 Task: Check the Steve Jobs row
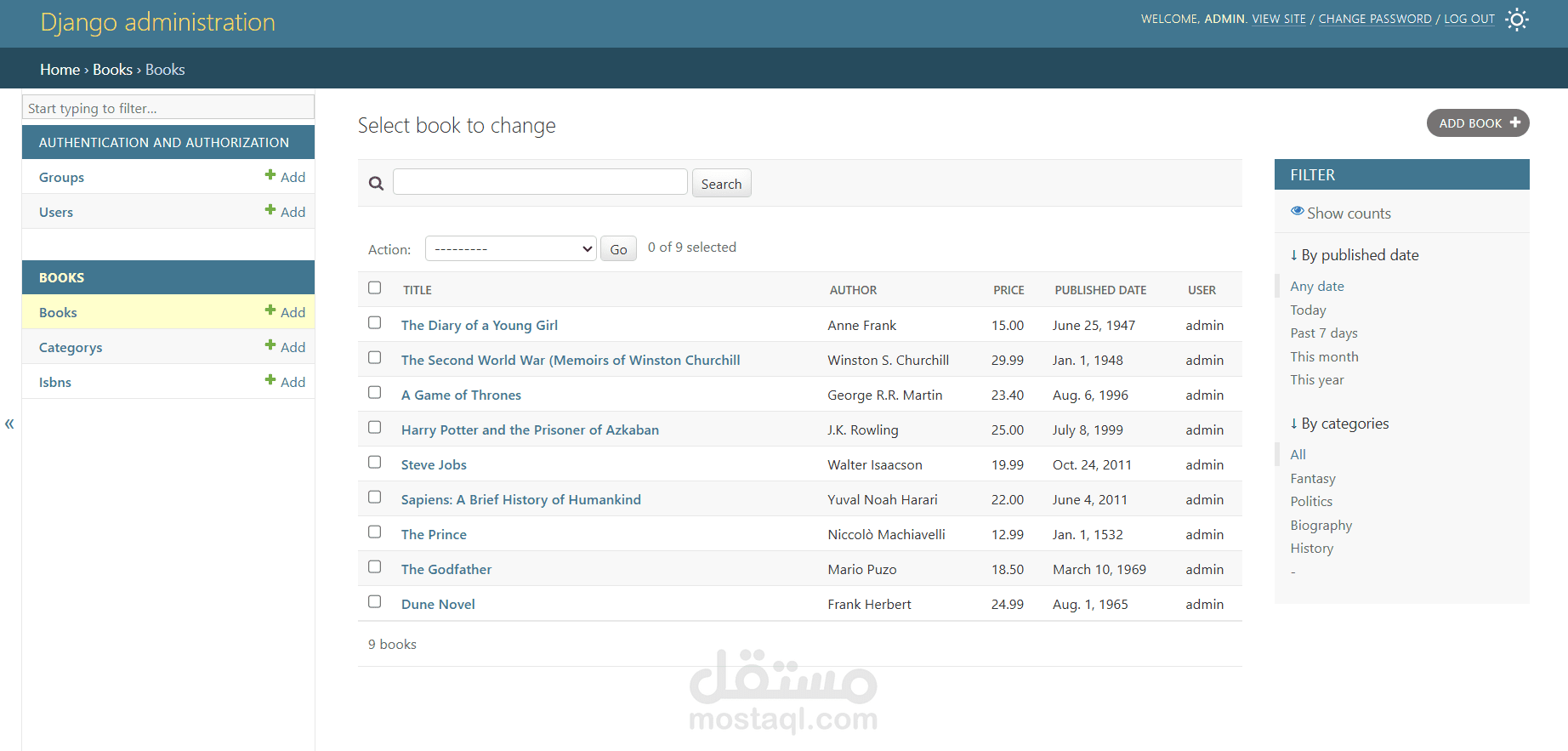[374, 462]
